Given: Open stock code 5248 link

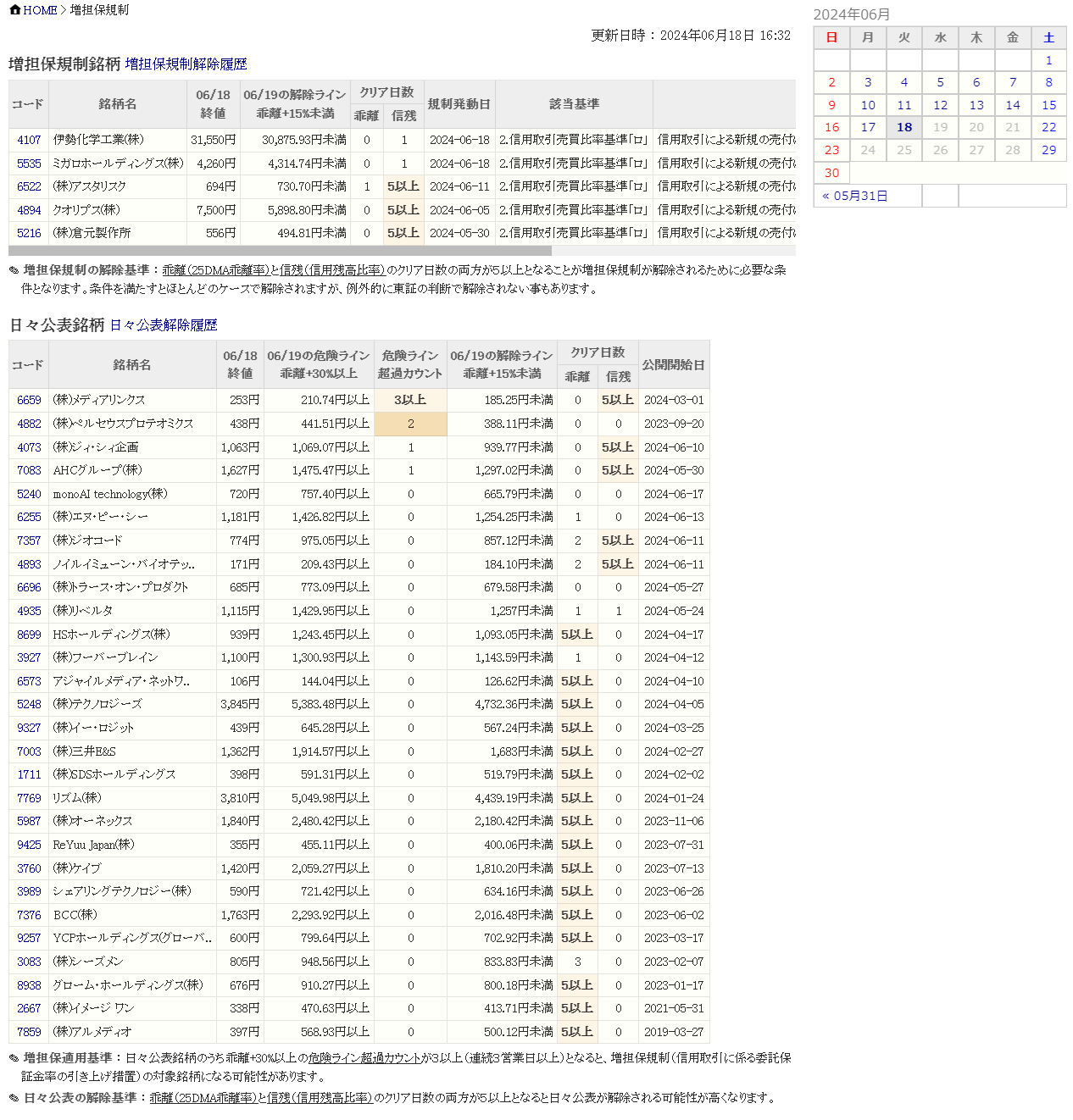Looking at the screenshot, I should click(29, 704).
